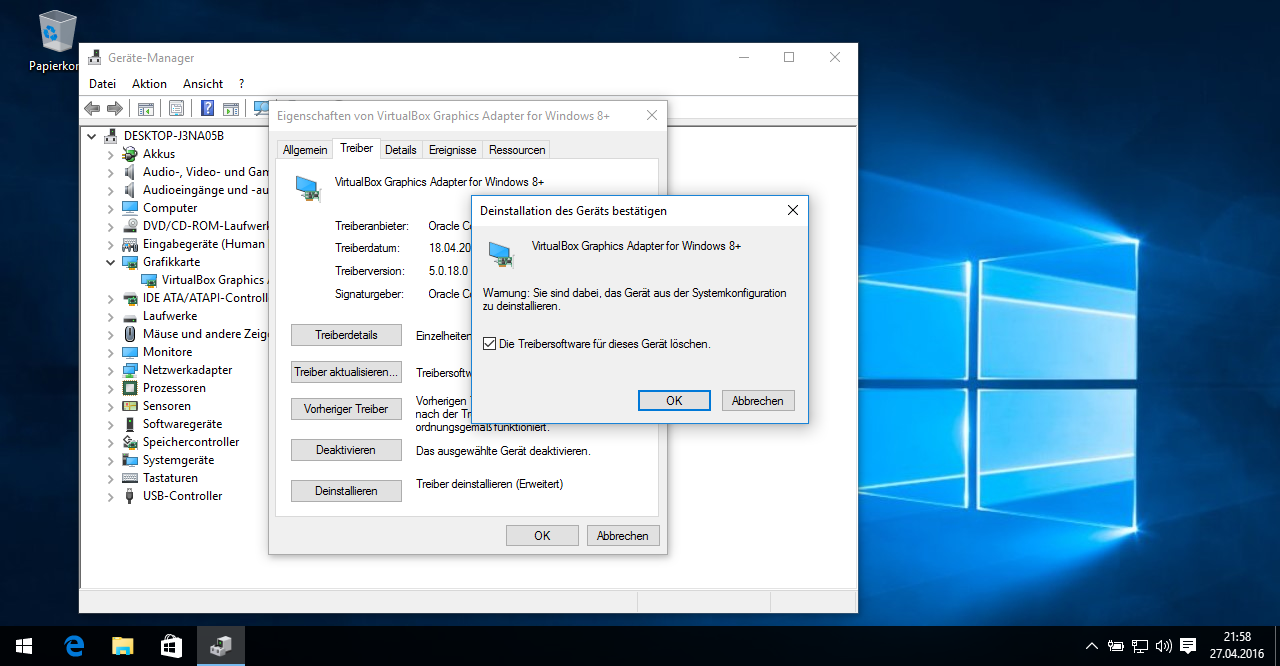
Task: Click Abbrechen in the uninstall confirmation dialog
Action: 757,400
